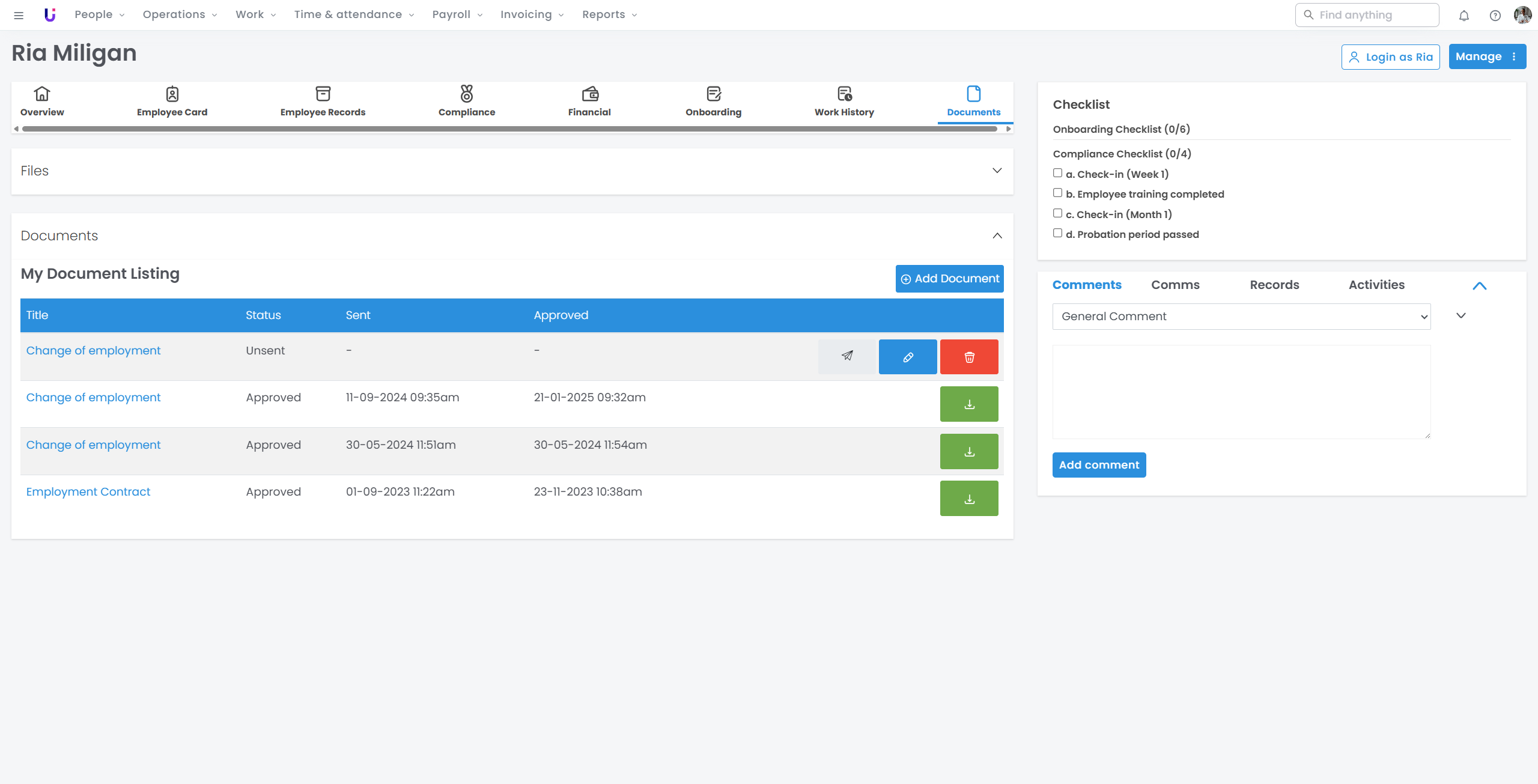Click the red trash icon for the unsent document

(x=969, y=357)
